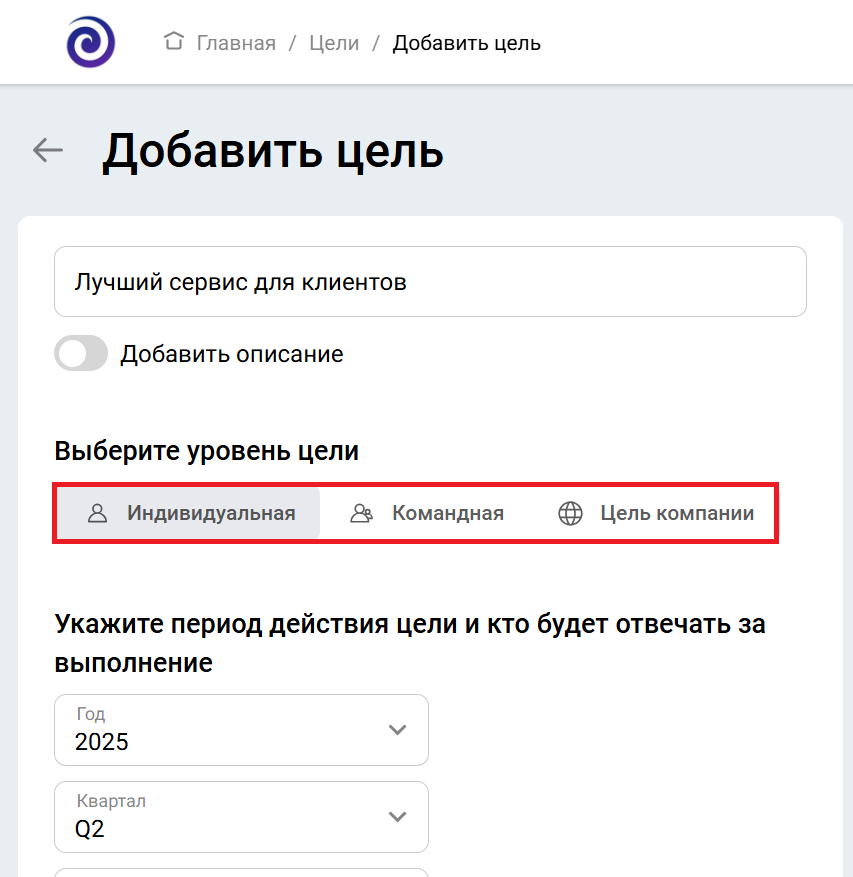Click the two-people icon on Командная
The width and height of the screenshot is (853, 877).
pyautogui.click(x=360, y=513)
